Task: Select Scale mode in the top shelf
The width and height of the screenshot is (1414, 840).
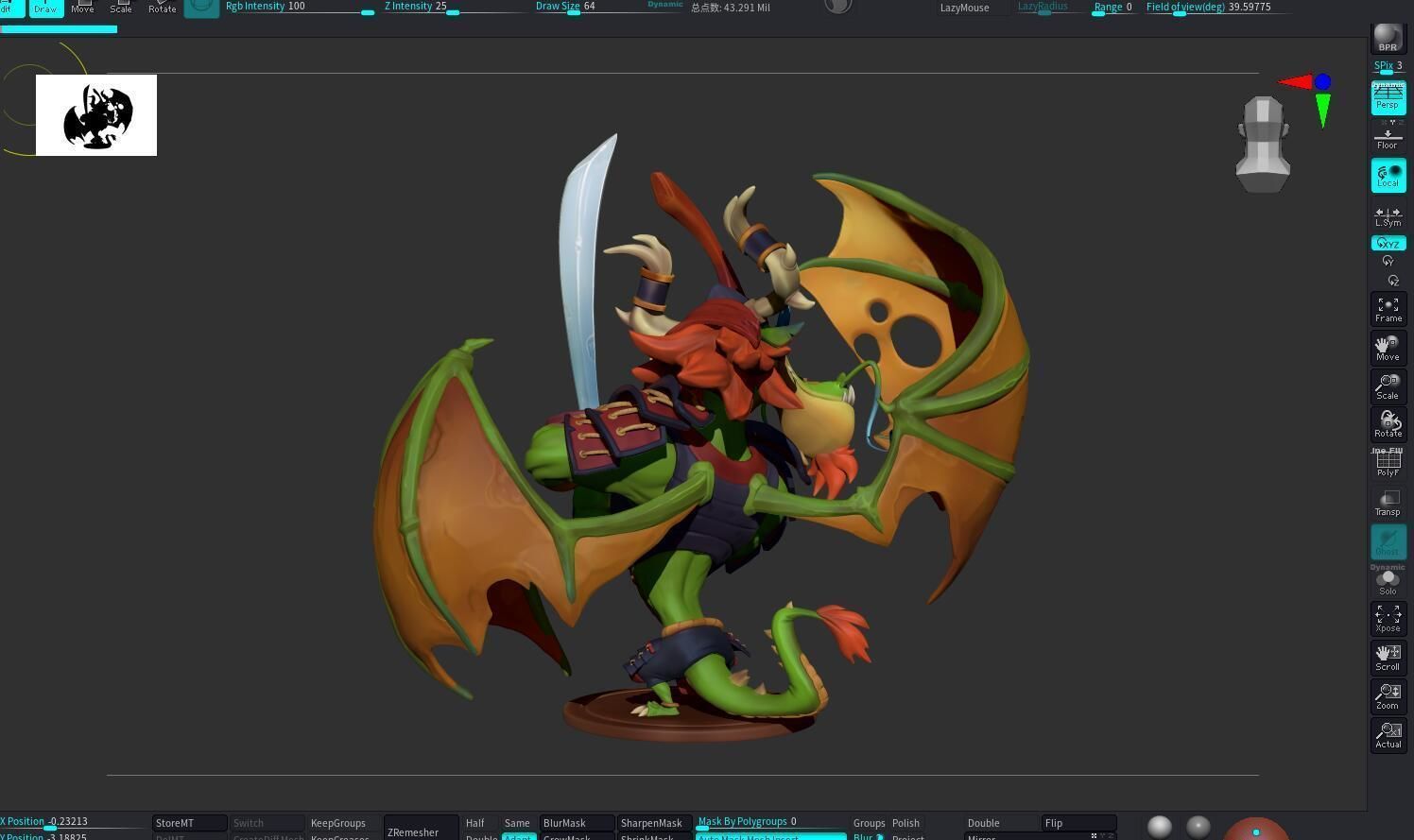Action: tap(121, 9)
